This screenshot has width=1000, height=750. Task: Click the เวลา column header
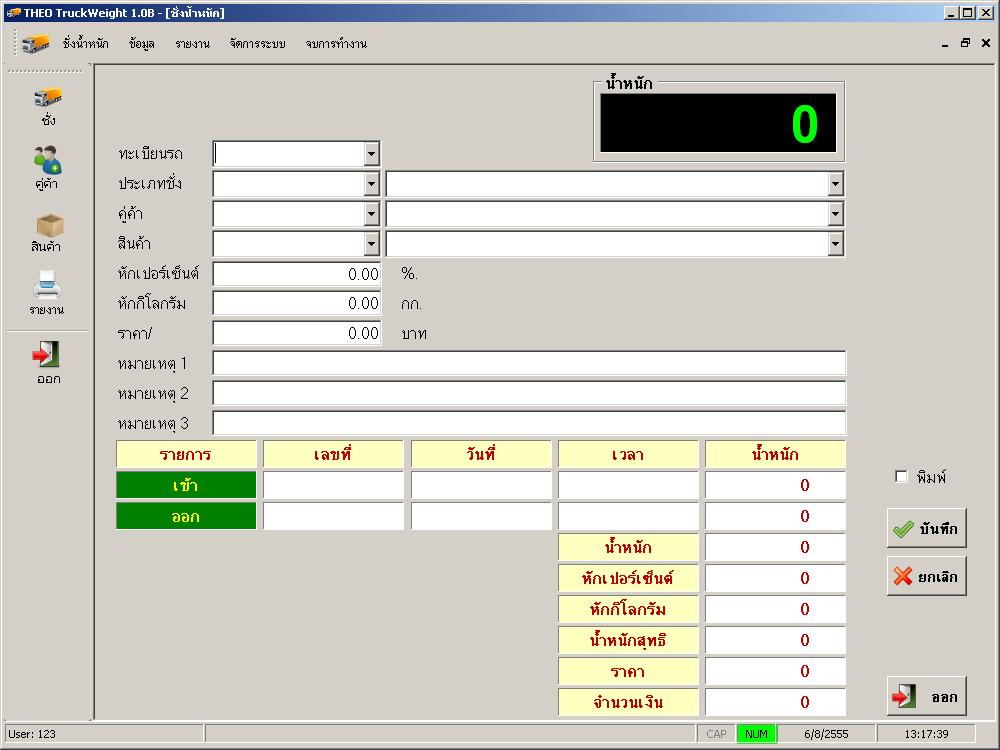(x=628, y=454)
